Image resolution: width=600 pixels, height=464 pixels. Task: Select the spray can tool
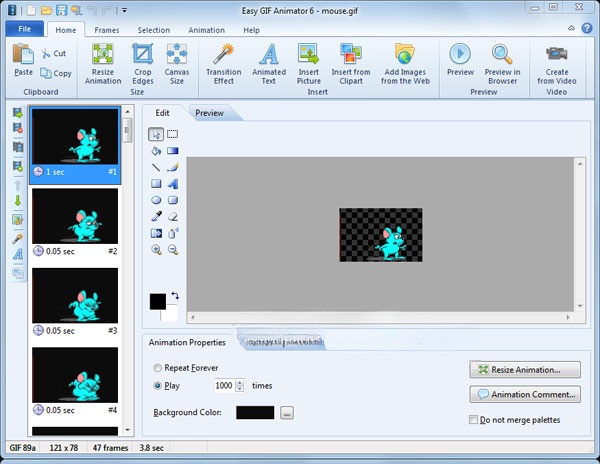point(173,233)
